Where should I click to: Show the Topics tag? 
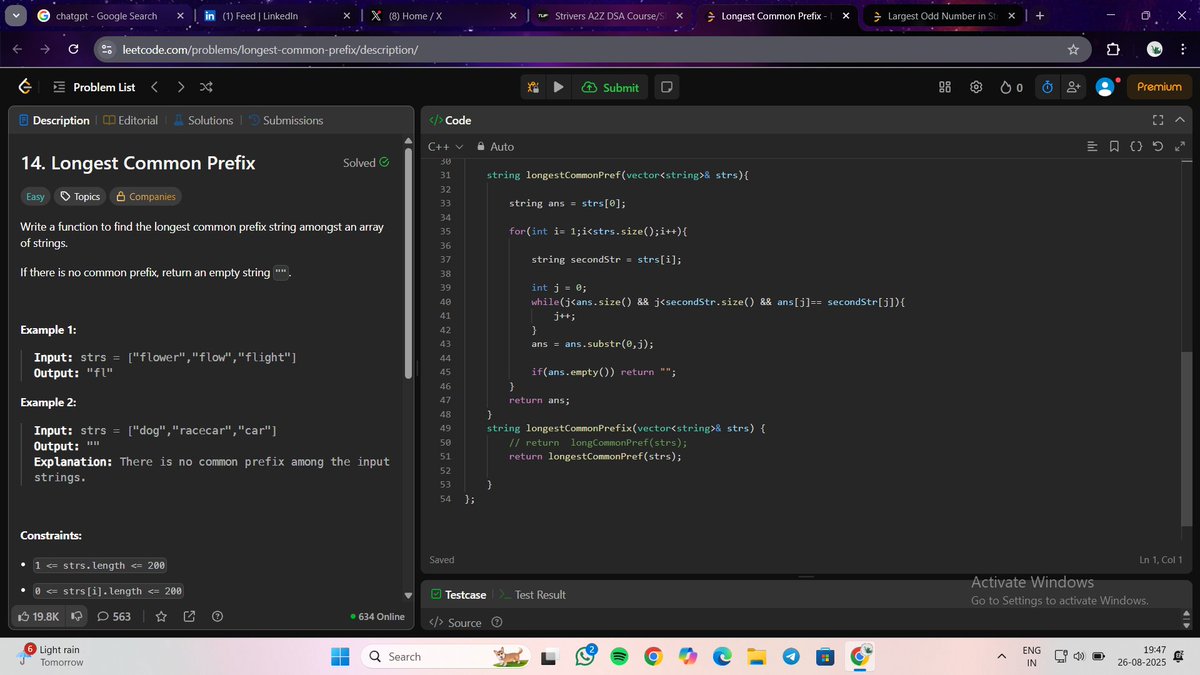pyautogui.click(x=82, y=196)
